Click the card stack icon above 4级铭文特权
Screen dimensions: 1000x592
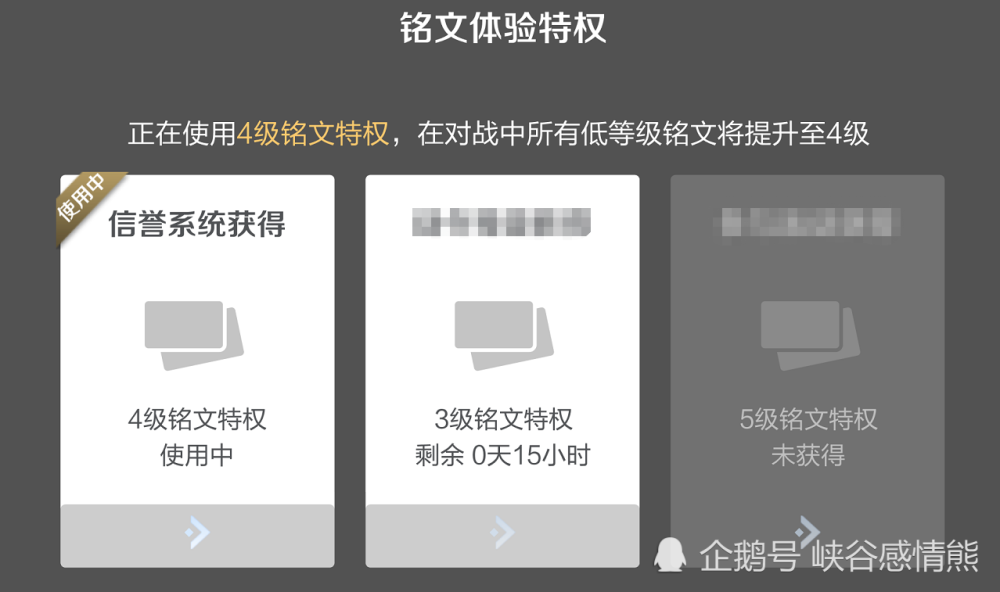(194, 336)
